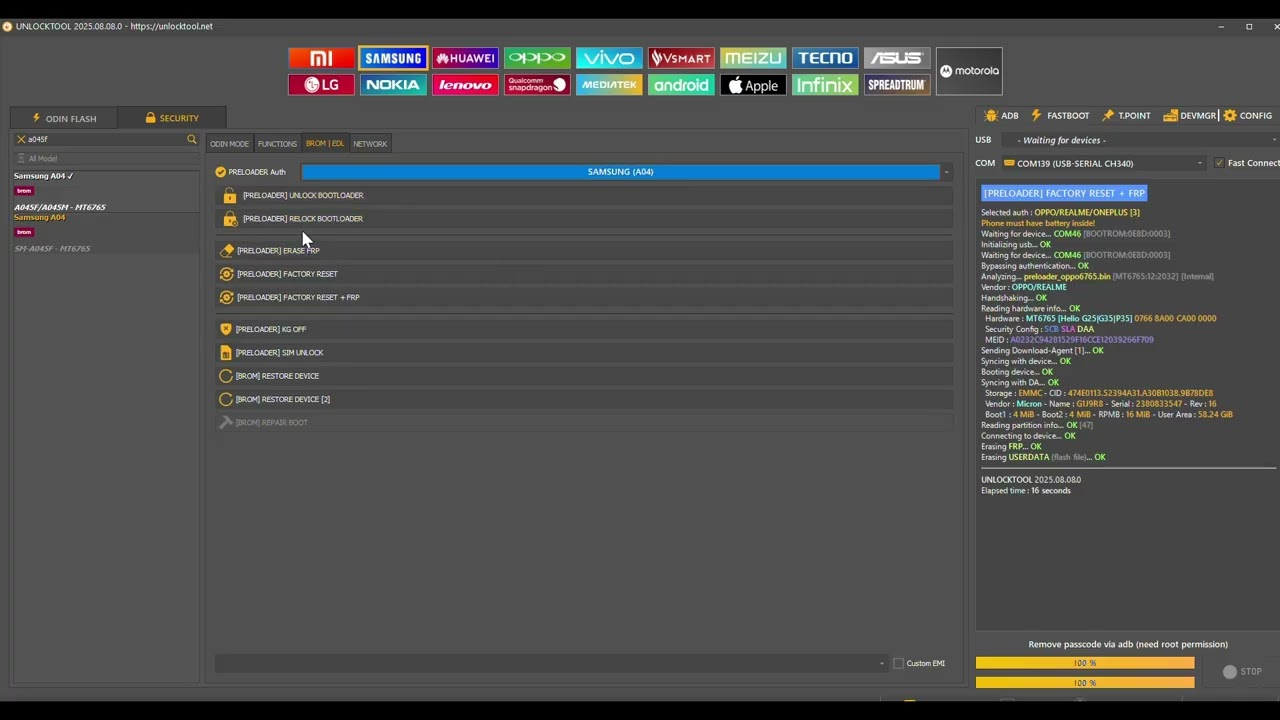This screenshot has height=720, width=1280.
Task: Click the lower 100% progress bar
Action: pyautogui.click(x=1085, y=683)
